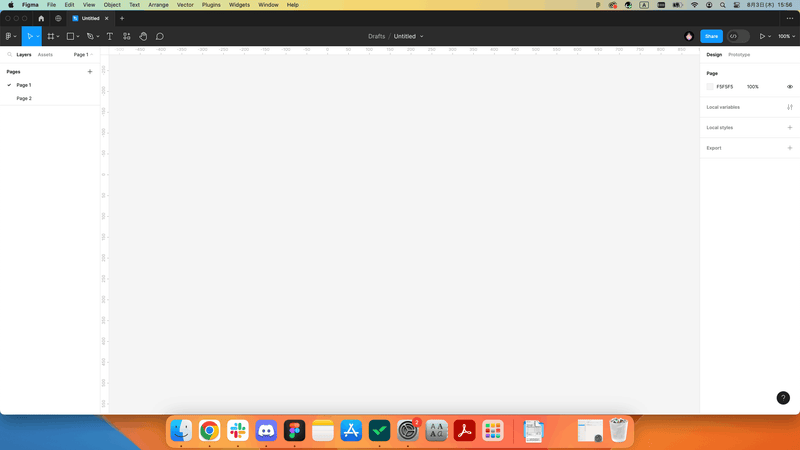The image size is (800, 450).
Task: Close the Untitled file tab
Action: [107, 18]
